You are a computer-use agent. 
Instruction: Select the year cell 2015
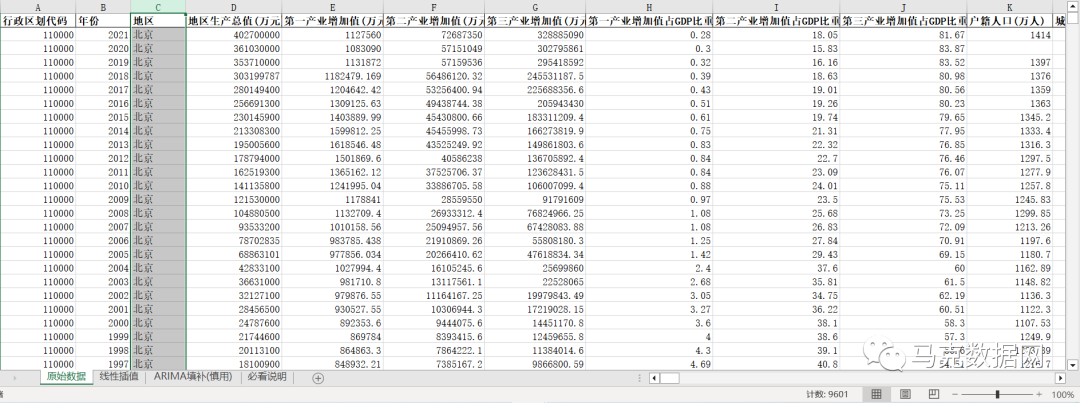[103, 117]
